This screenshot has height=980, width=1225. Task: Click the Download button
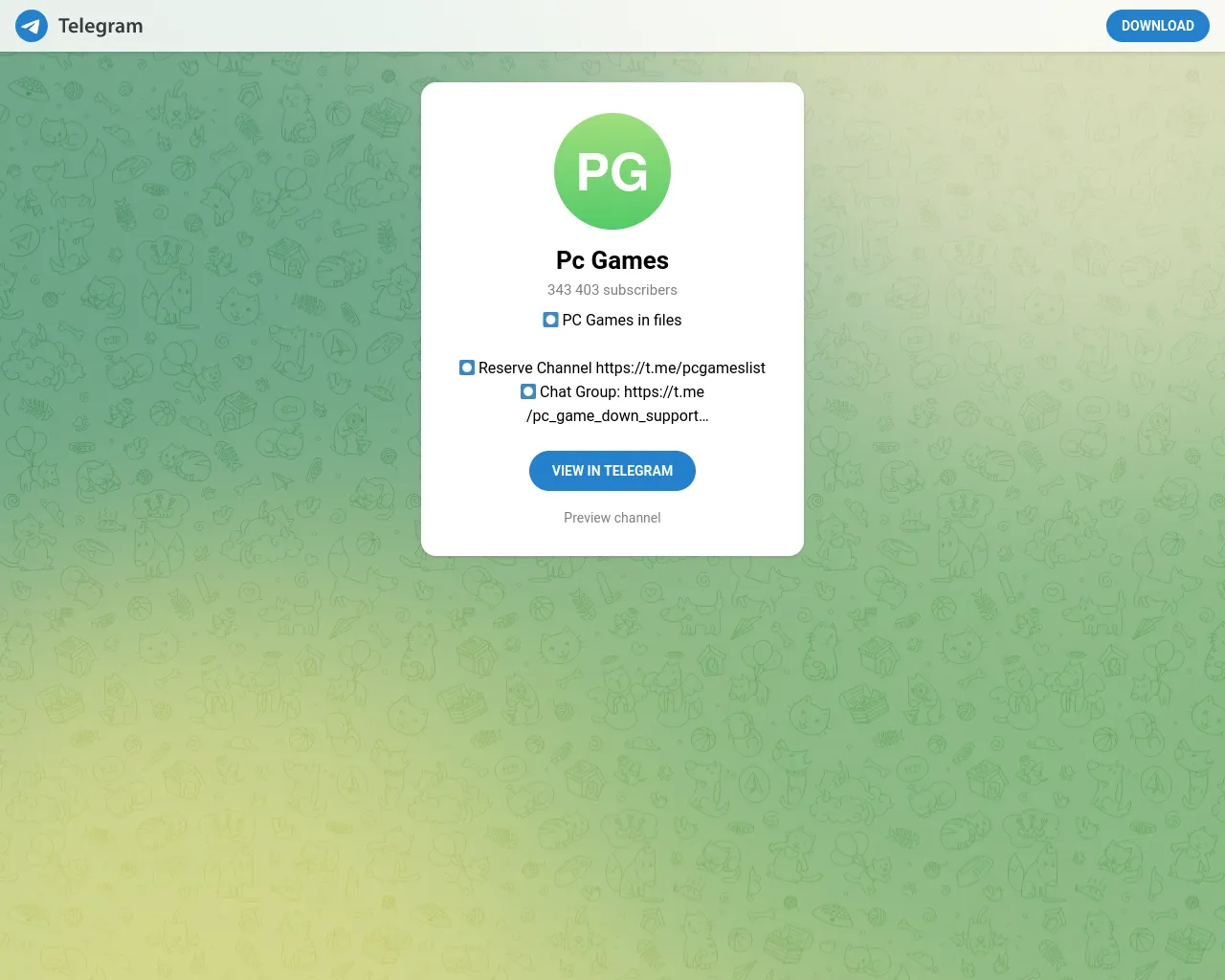tap(1158, 26)
